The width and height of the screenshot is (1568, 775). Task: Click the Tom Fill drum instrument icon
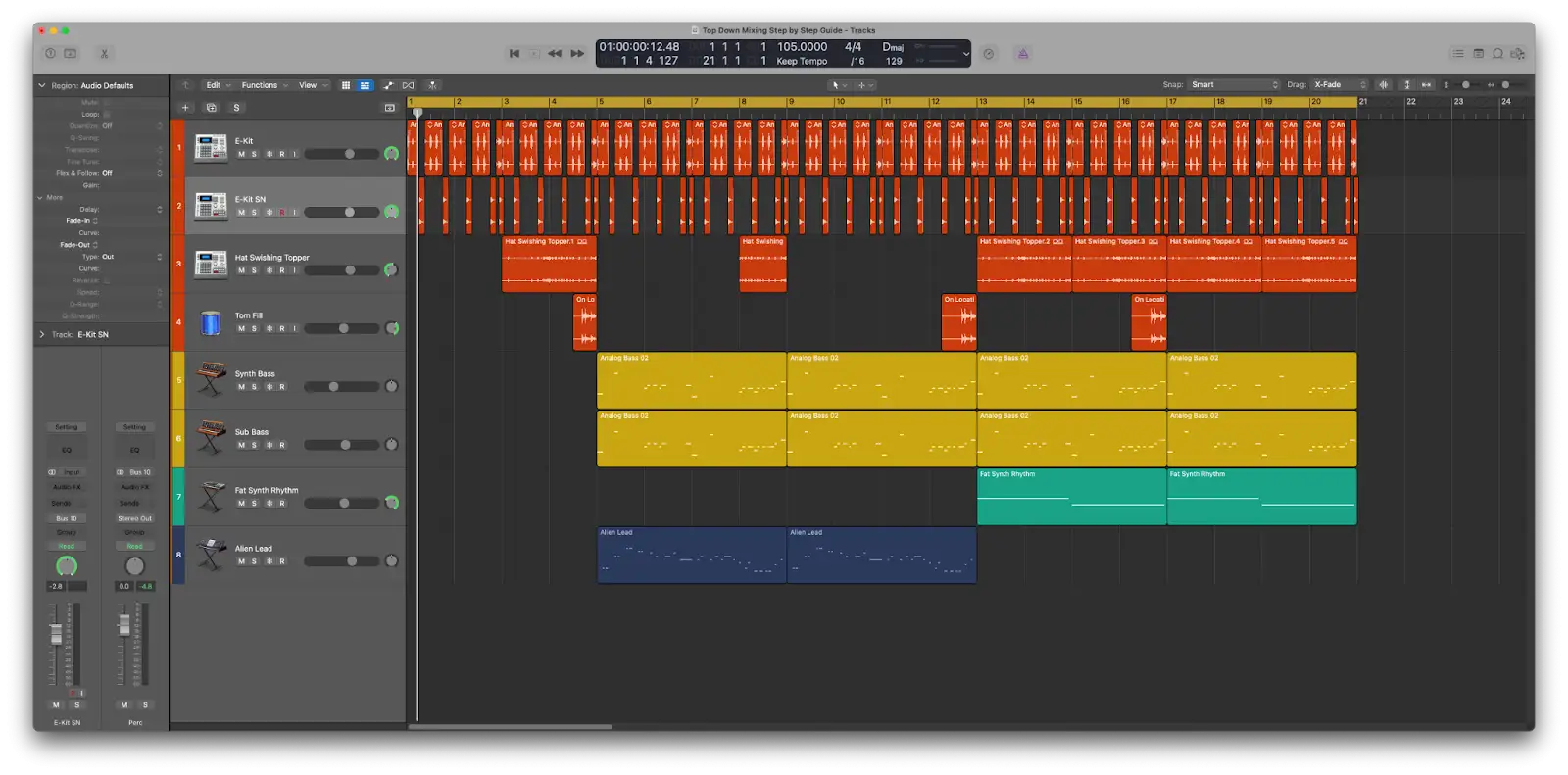point(211,322)
